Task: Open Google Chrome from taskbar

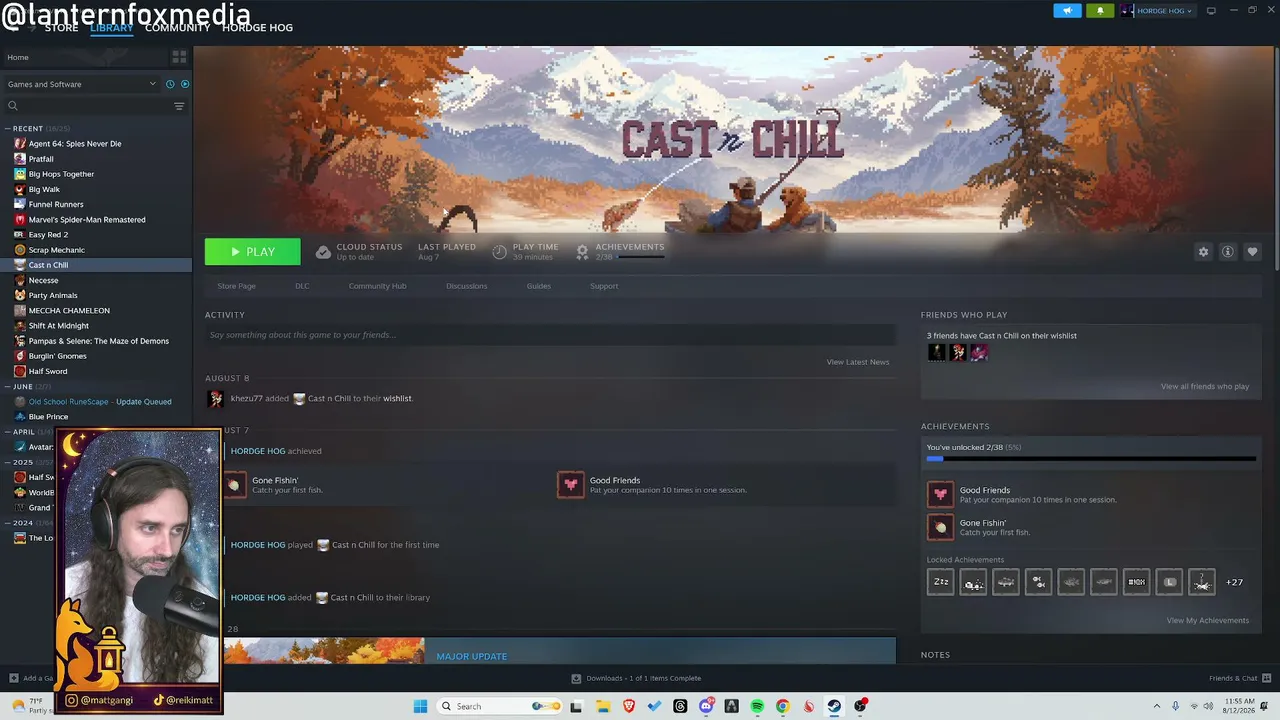Action: pos(783,707)
